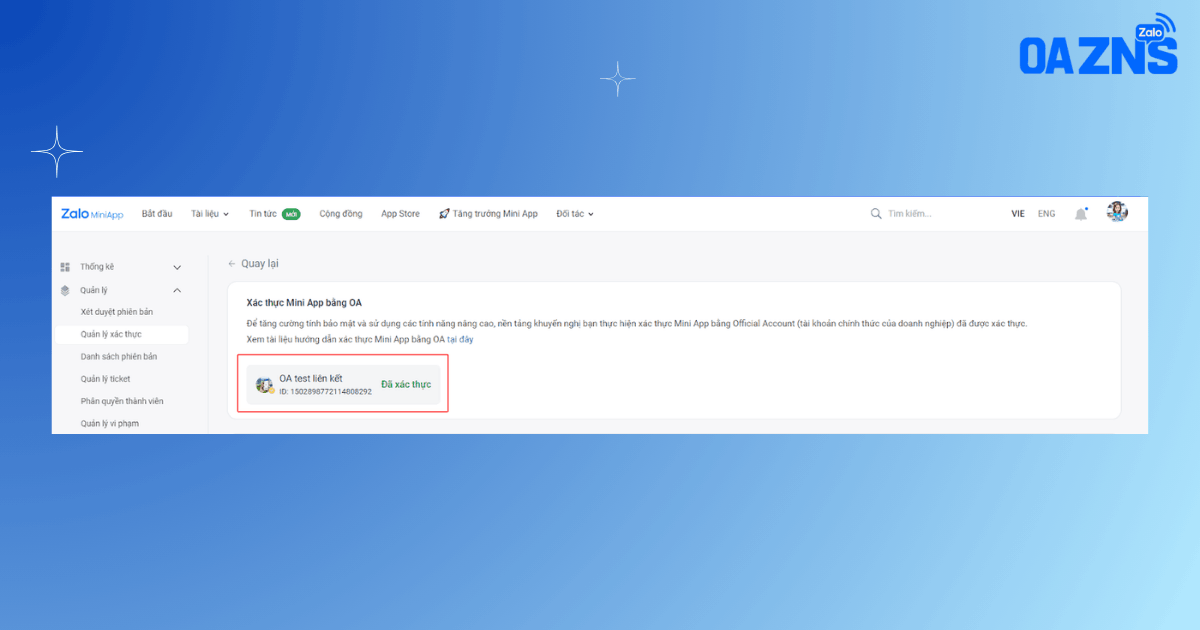1200x630 pixels.
Task: Click the Zalo MiniApp logo
Action: tap(92, 214)
